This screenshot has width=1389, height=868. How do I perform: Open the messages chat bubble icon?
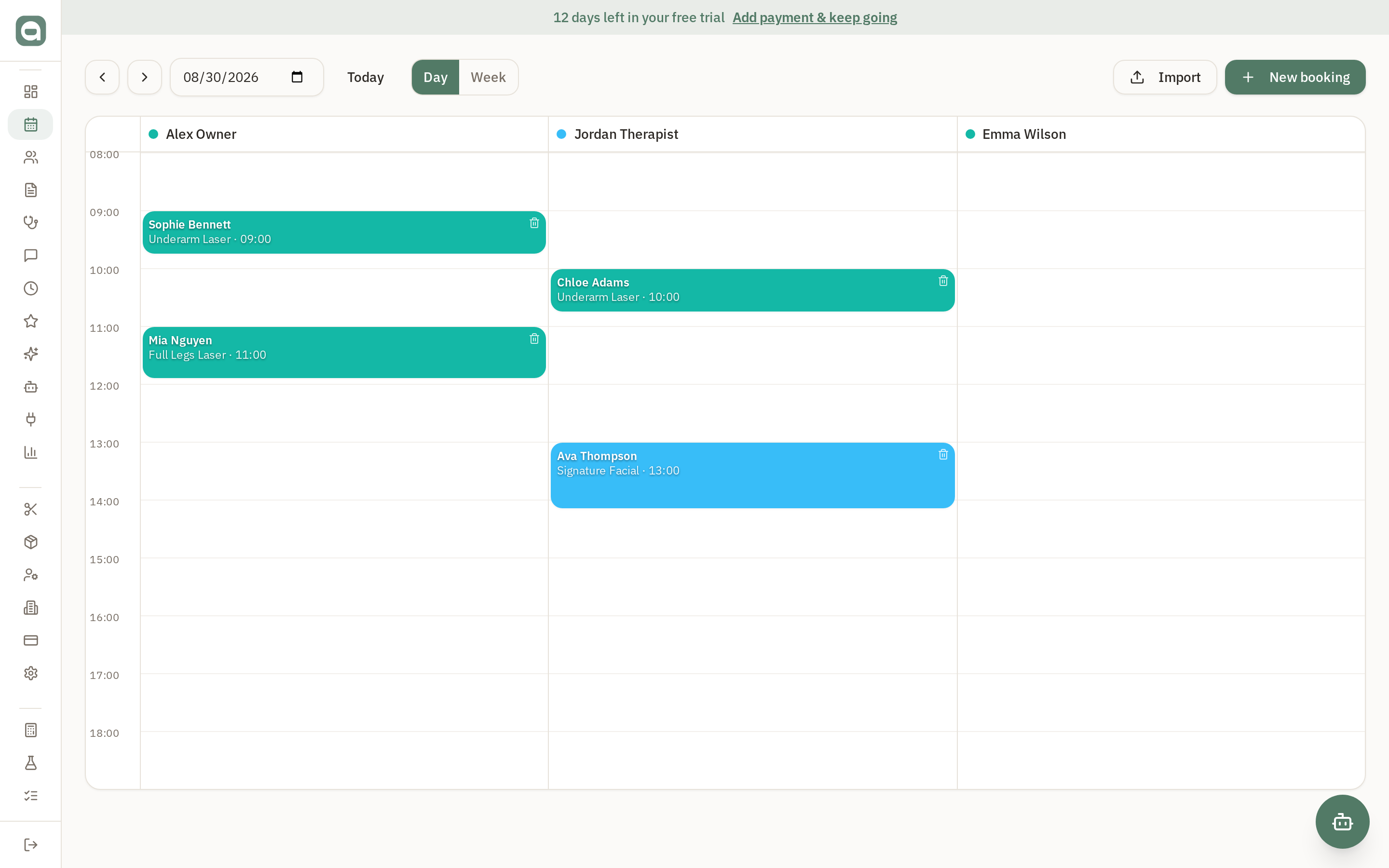pos(30,256)
